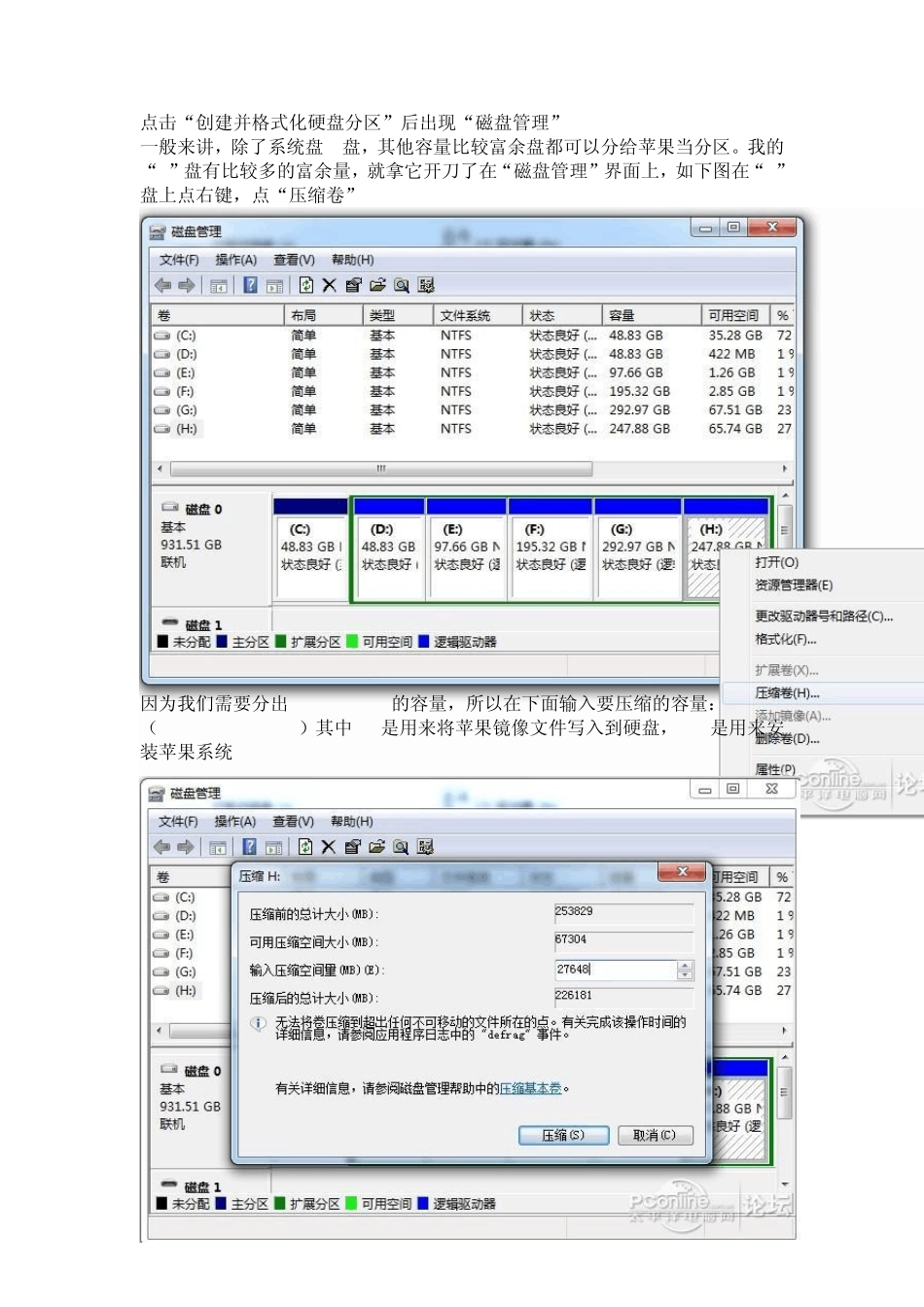Click Refresh icon in window behind compress dialog
Viewport: 924px width, 1307px height.
[304, 847]
